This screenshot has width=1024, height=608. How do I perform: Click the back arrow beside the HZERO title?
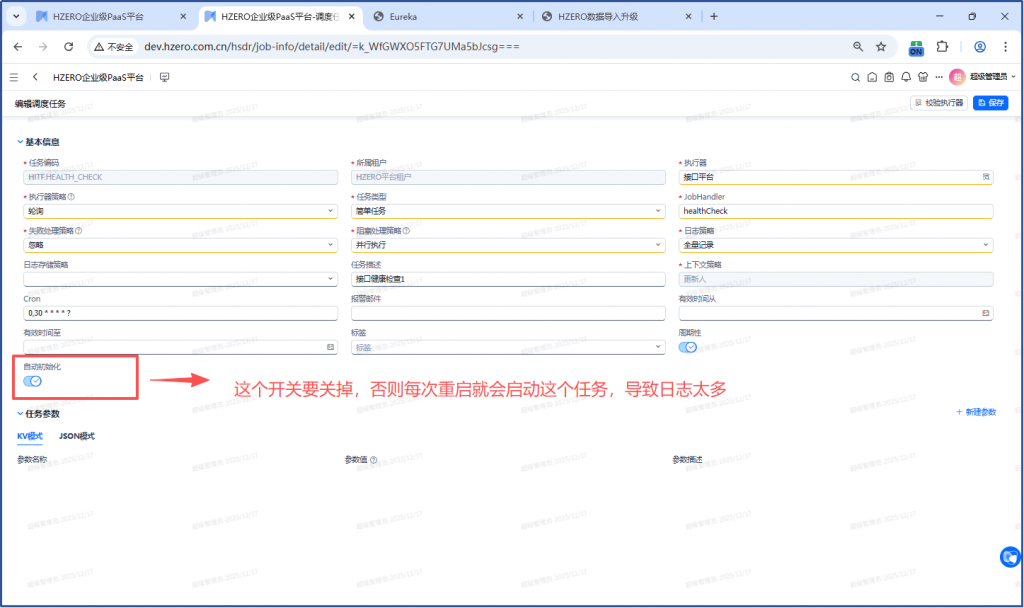tap(35, 77)
